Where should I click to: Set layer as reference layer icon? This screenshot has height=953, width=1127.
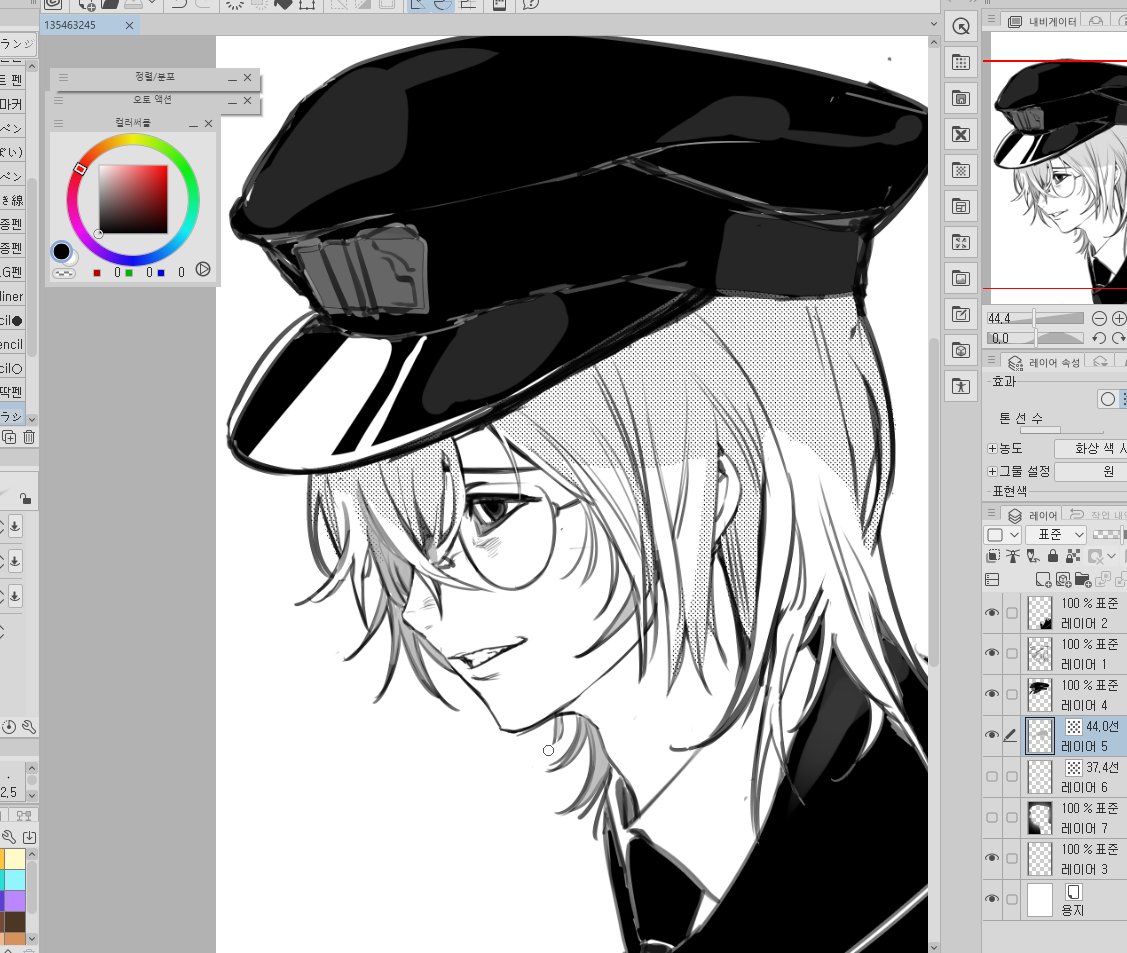[x=1013, y=556]
